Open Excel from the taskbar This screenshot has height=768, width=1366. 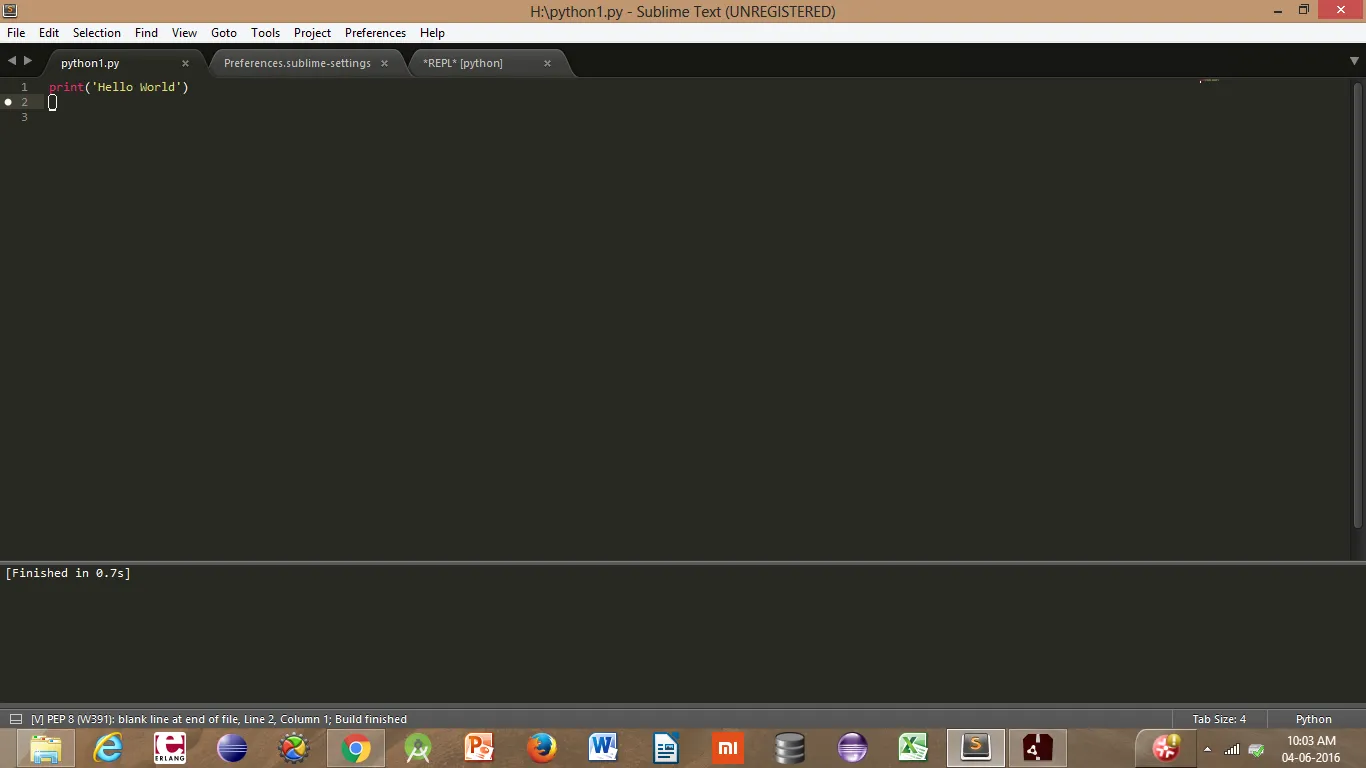tap(914, 748)
